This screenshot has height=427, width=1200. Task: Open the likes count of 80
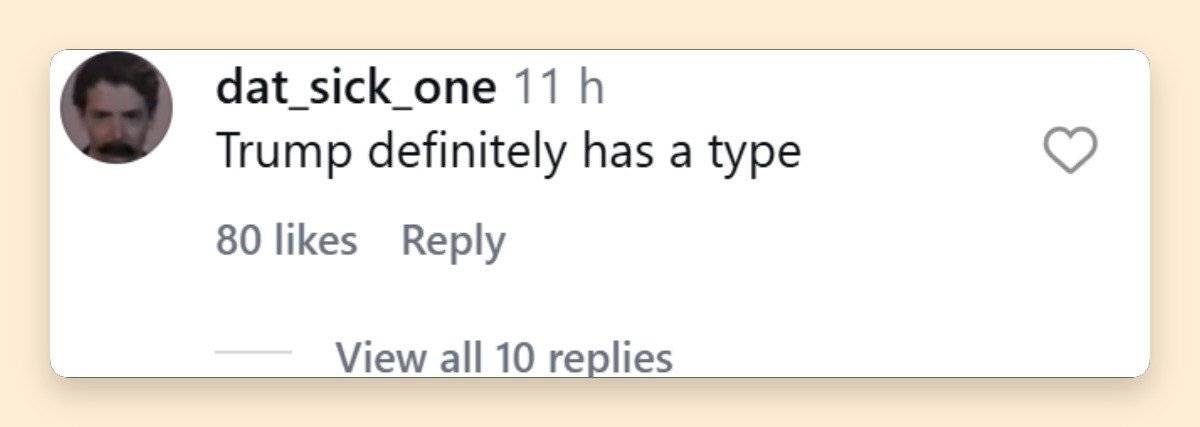287,241
